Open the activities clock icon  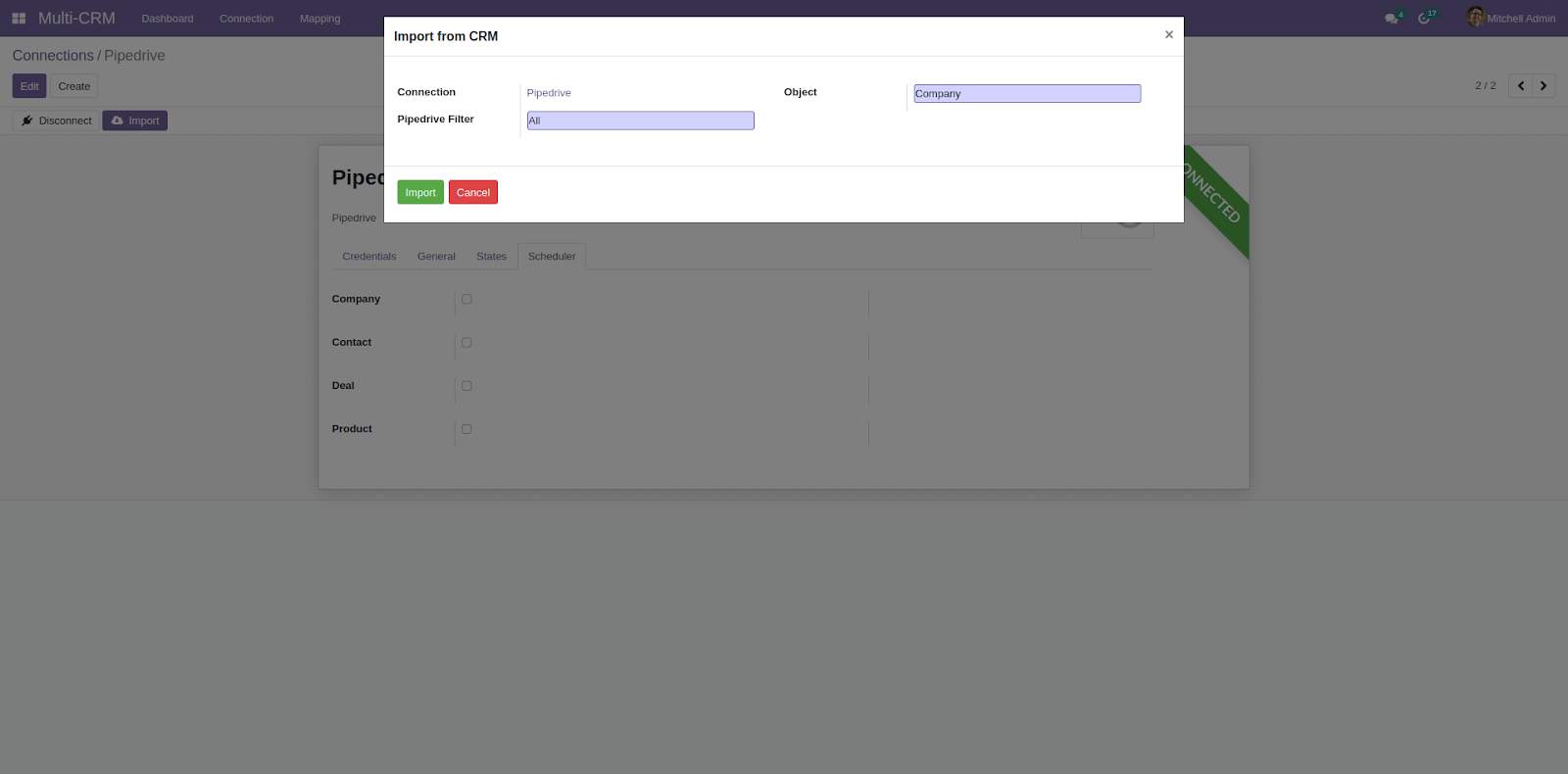click(1424, 19)
